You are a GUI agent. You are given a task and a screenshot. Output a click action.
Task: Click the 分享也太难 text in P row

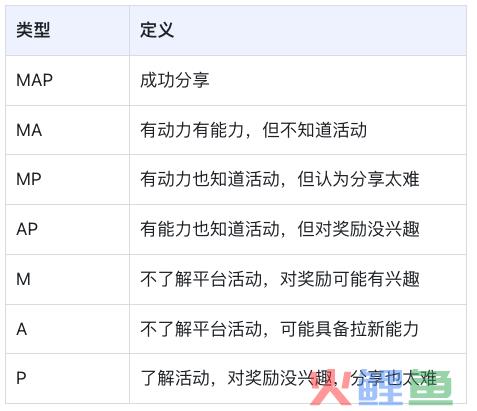[x=393, y=378]
